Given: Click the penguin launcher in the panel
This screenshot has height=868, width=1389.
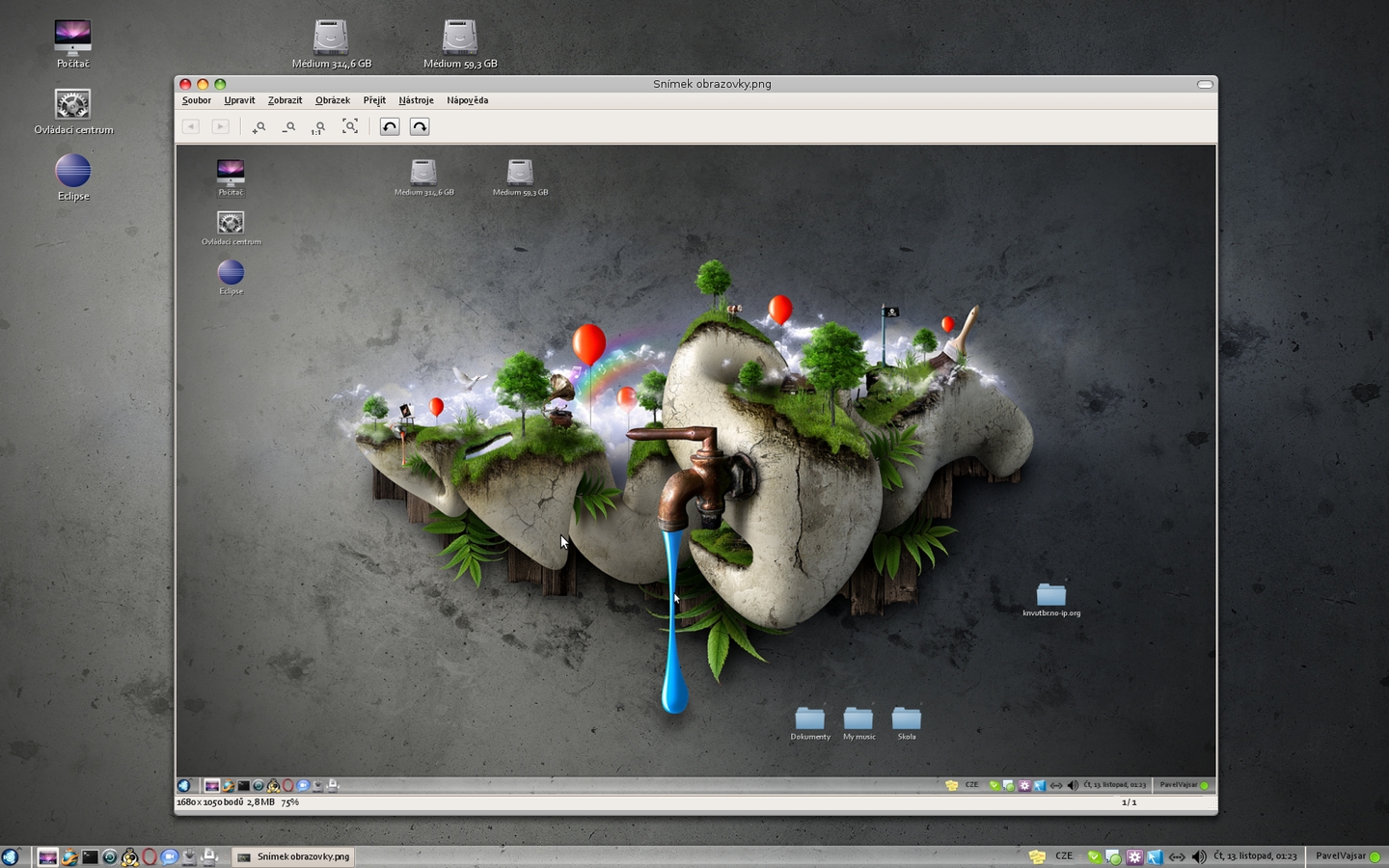Looking at the screenshot, I should (x=129, y=856).
